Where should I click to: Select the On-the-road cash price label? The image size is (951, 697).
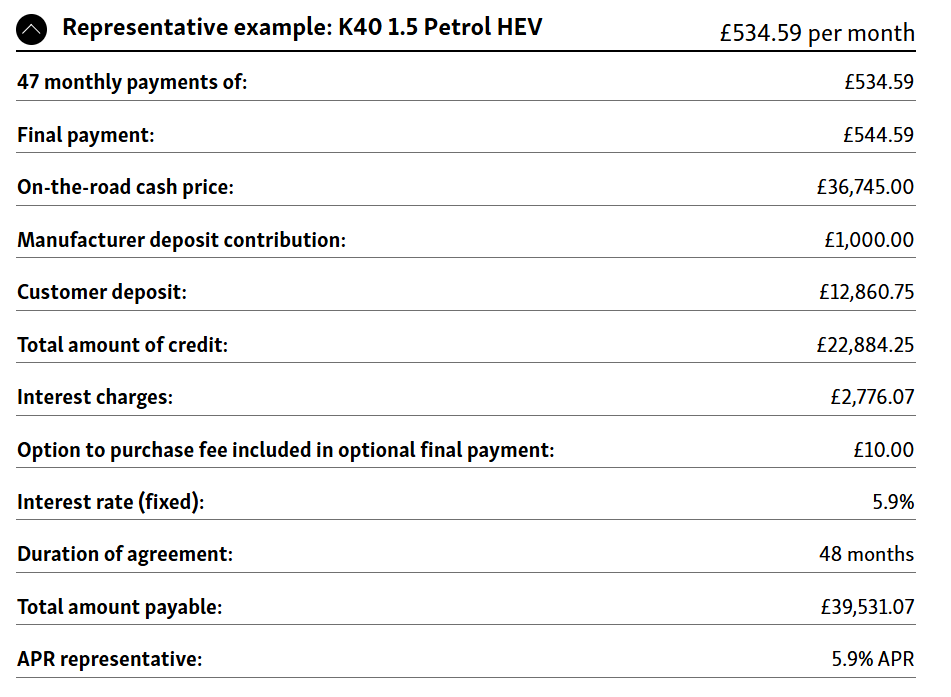coord(125,187)
